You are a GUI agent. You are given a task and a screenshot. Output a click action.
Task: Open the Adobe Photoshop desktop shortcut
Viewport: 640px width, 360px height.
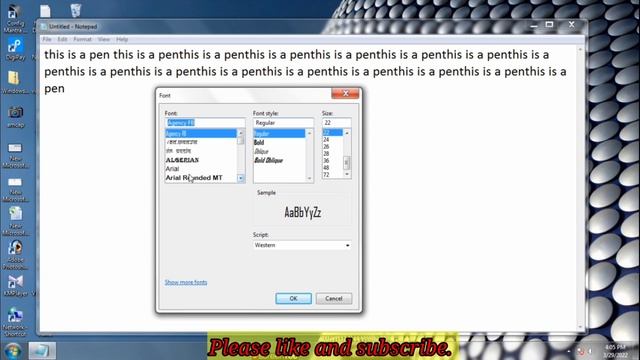click(x=15, y=255)
